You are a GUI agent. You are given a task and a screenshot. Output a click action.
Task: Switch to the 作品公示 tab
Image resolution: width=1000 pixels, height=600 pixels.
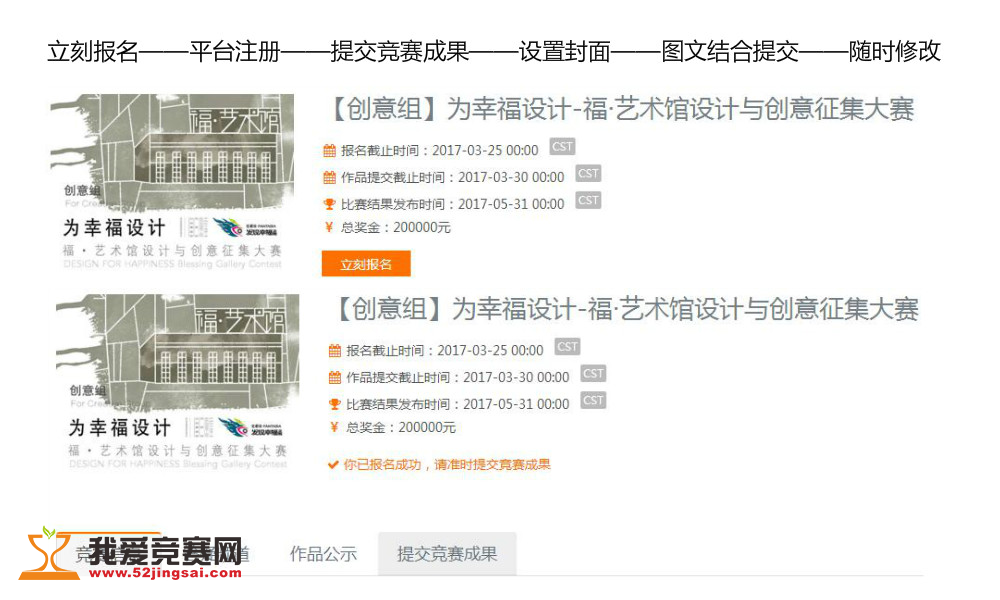pos(323,554)
